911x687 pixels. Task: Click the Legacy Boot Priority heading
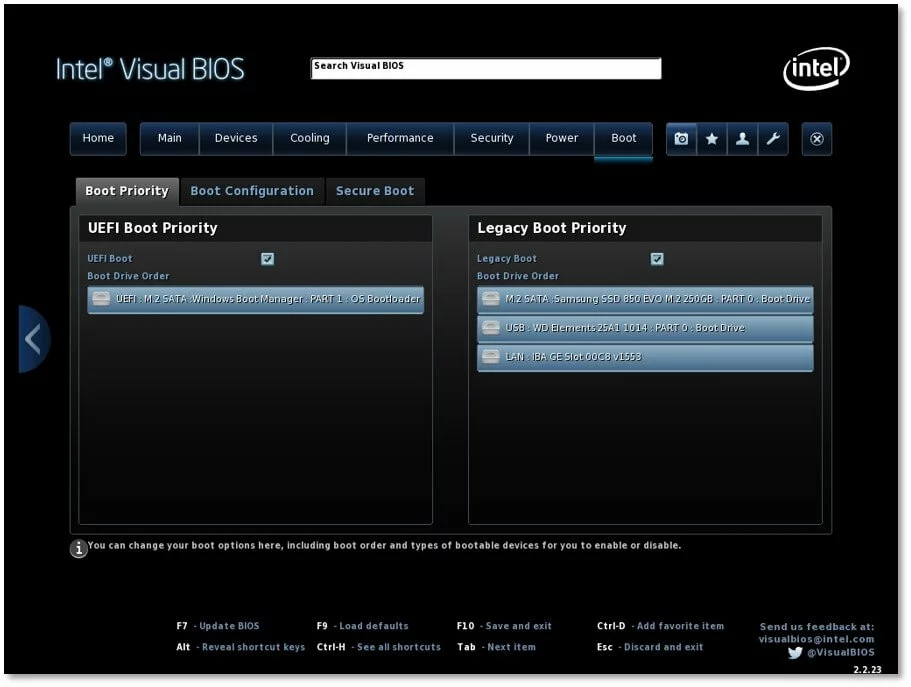(552, 228)
